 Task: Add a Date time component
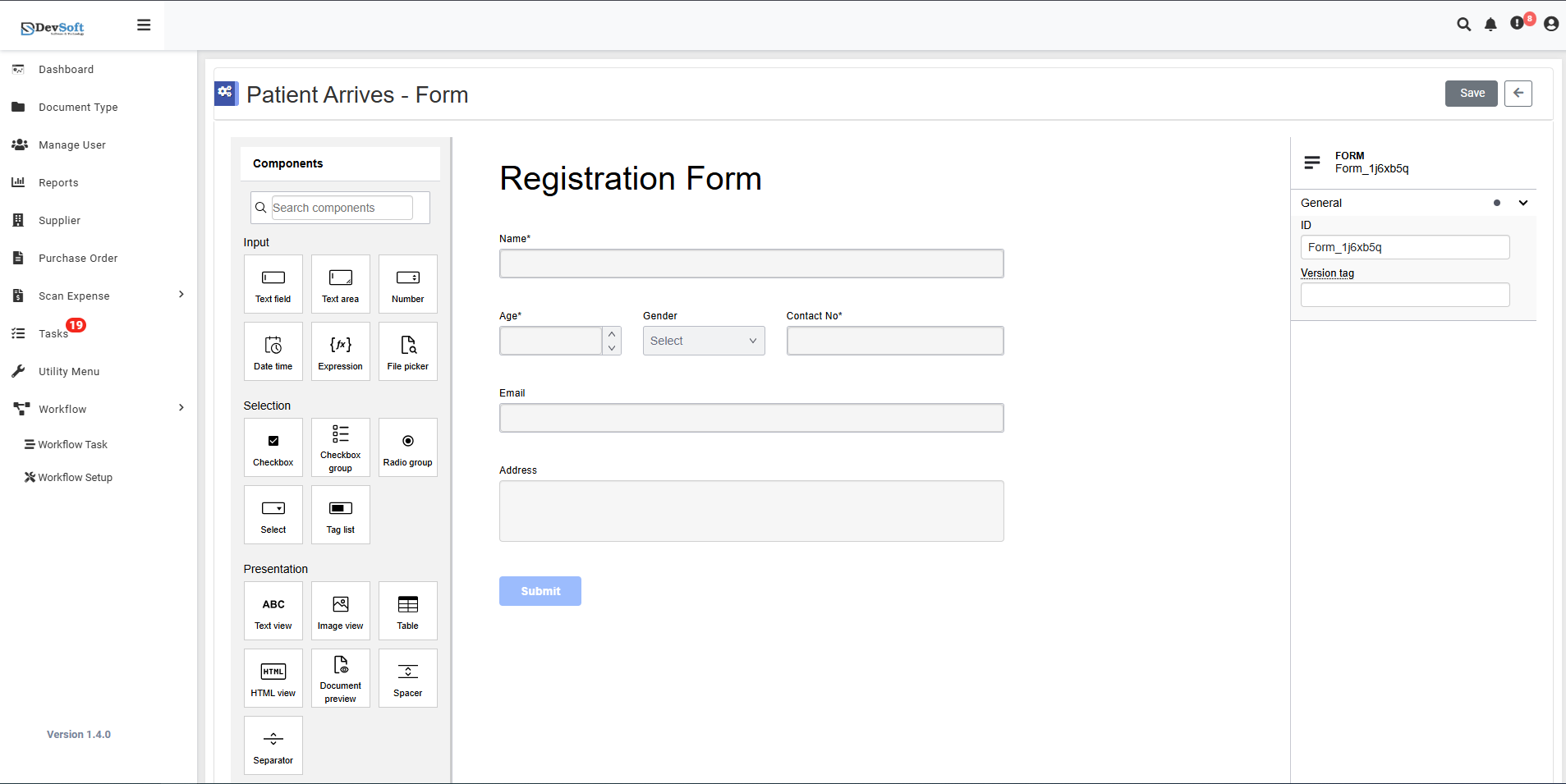click(x=273, y=351)
